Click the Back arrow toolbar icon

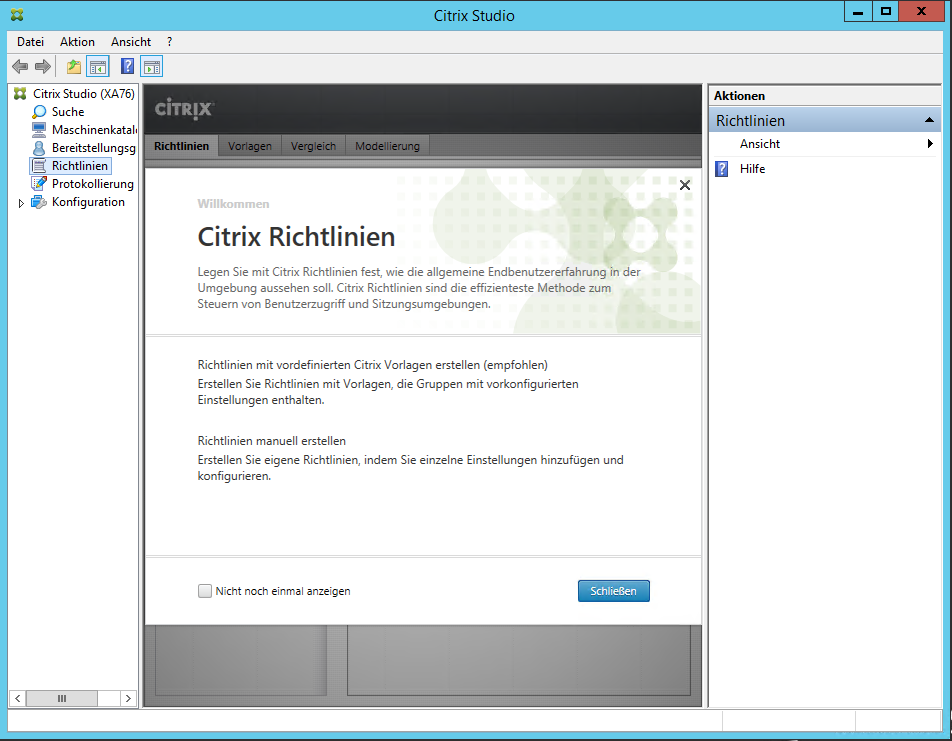[20, 66]
